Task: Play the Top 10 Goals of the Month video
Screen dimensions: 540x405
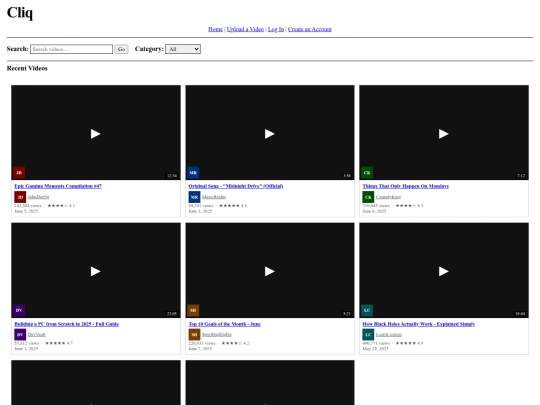Action: pos(270,271)
